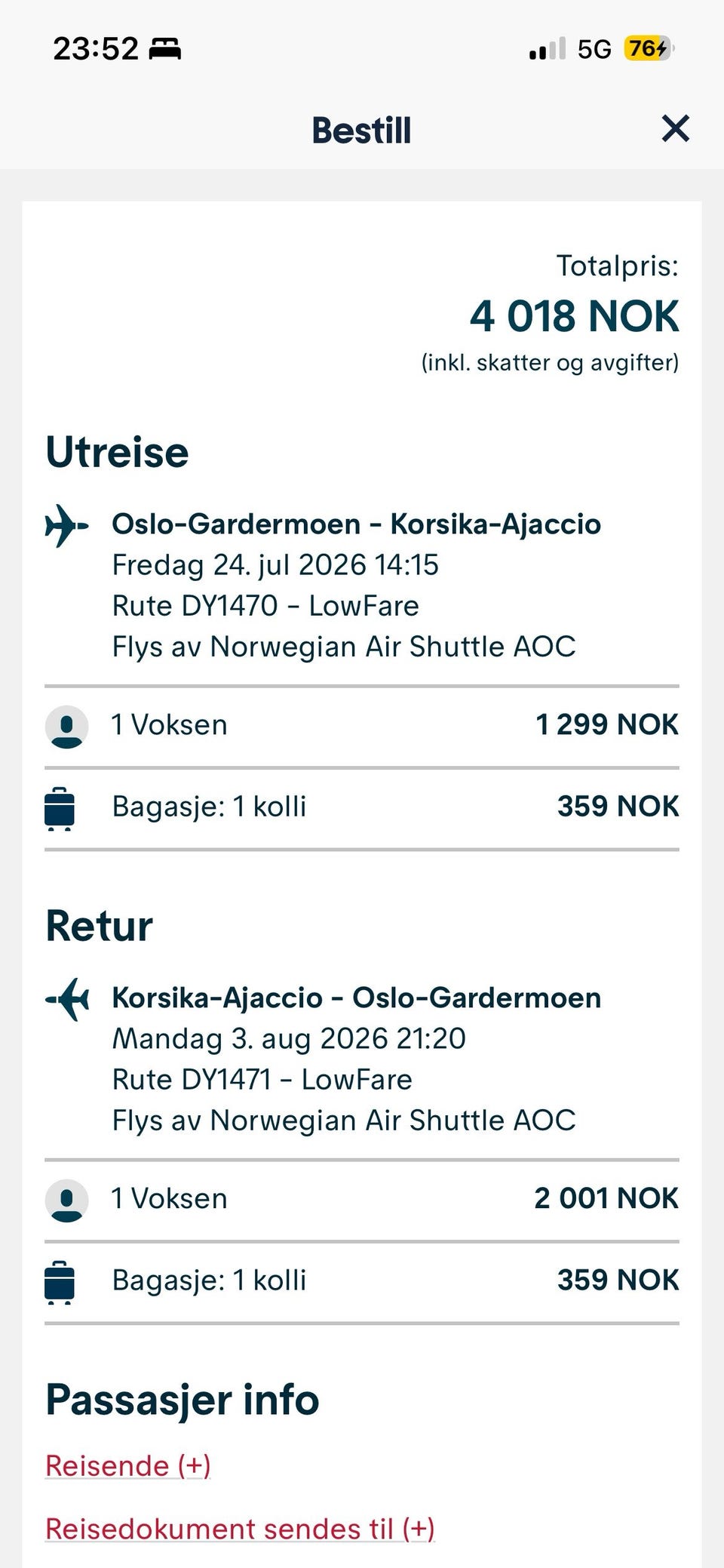
Task: Tap the 1 299 NOK outbound adult fare
Action: 607,724
